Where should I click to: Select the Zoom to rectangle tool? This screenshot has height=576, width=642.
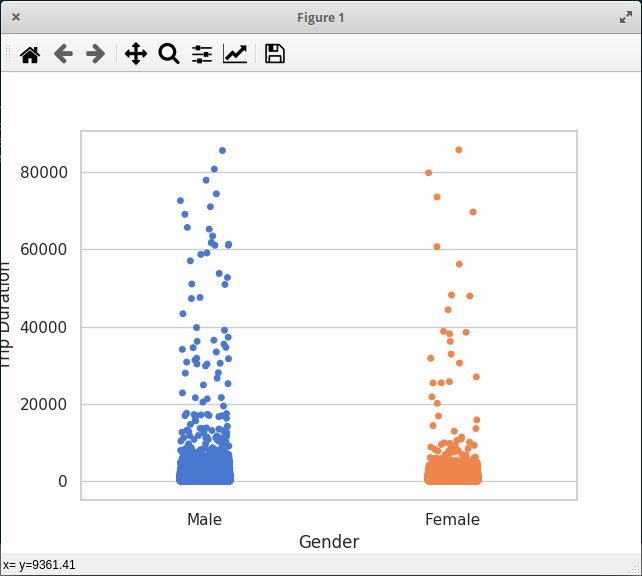[x=169, y=54]
